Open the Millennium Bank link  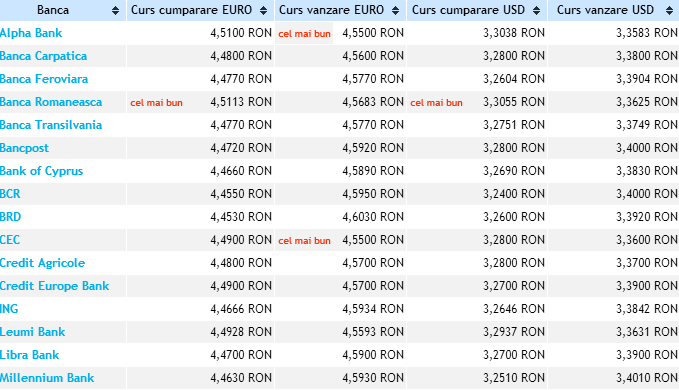[47, 378]
